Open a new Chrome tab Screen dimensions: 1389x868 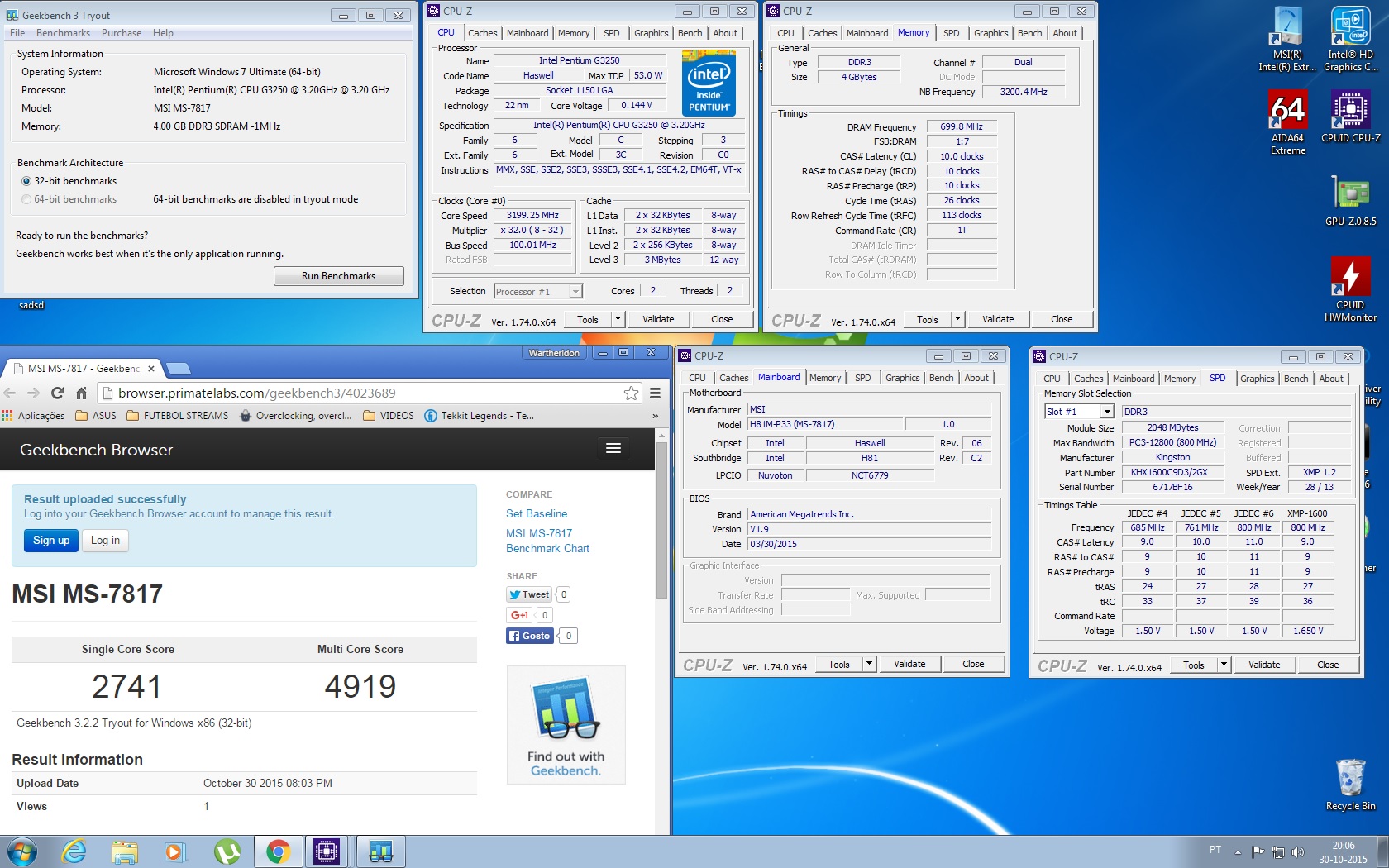pyautogui.click(x=179, y=369)
